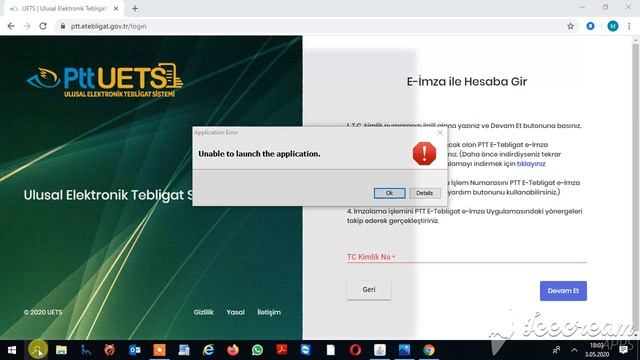
Task: Close the UETS browser tab
Action: pyautogui.click(x=116, y=8)
